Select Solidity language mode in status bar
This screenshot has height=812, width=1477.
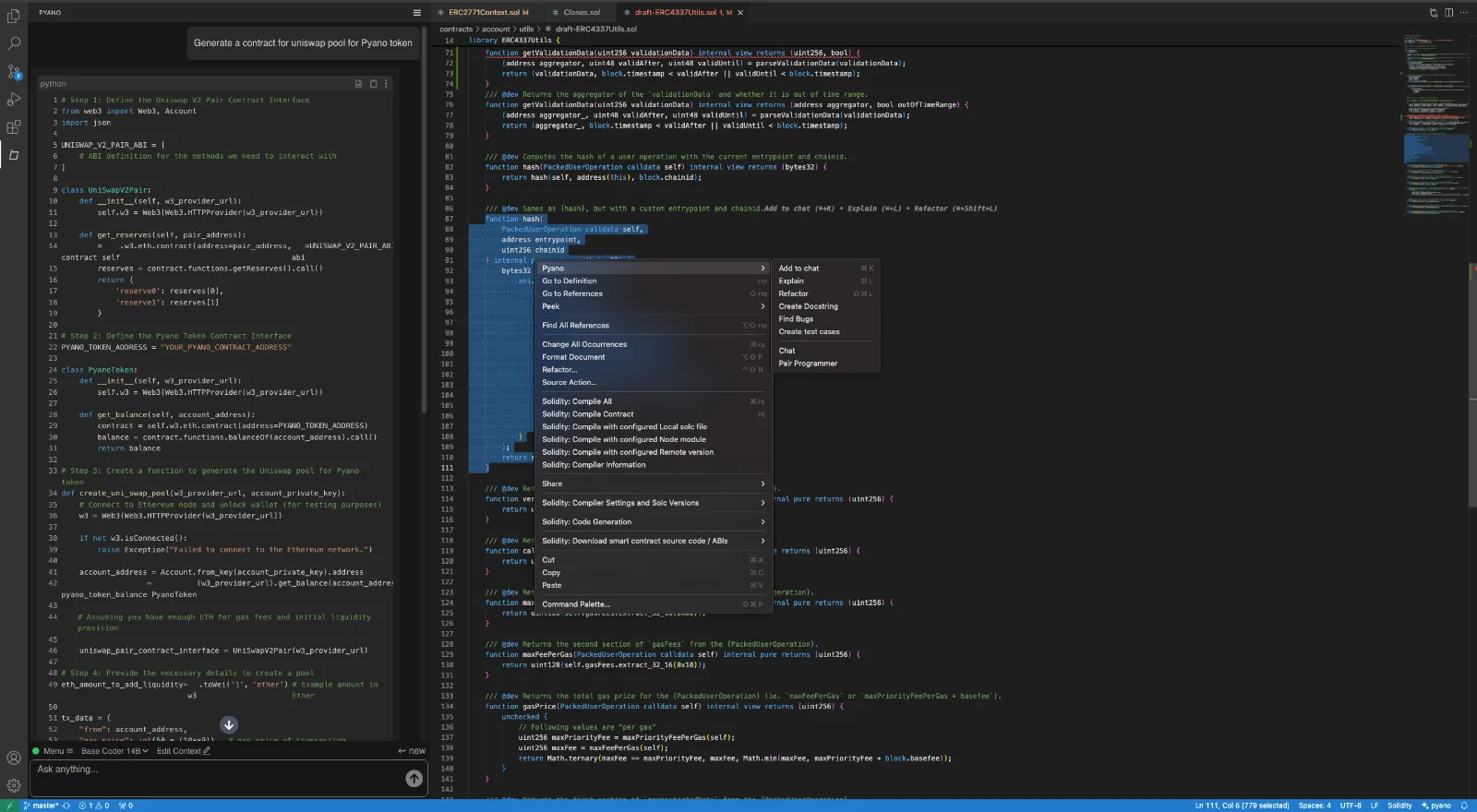pos(1399,806)
